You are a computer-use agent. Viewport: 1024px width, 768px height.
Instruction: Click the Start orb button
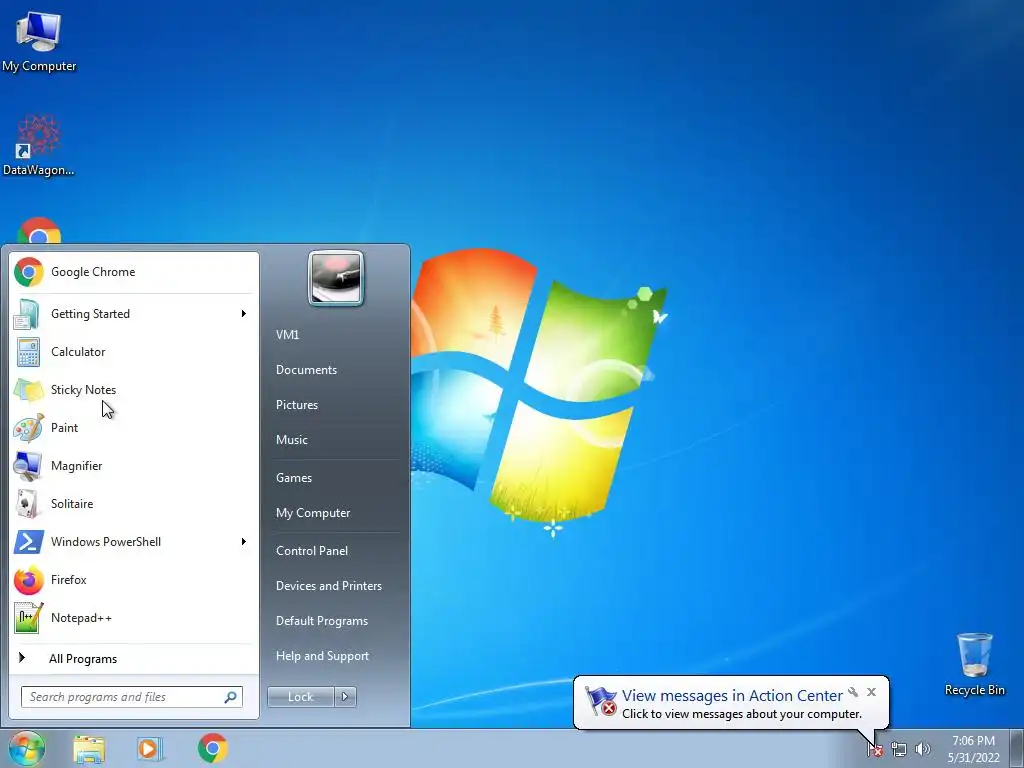coord(26,748)
